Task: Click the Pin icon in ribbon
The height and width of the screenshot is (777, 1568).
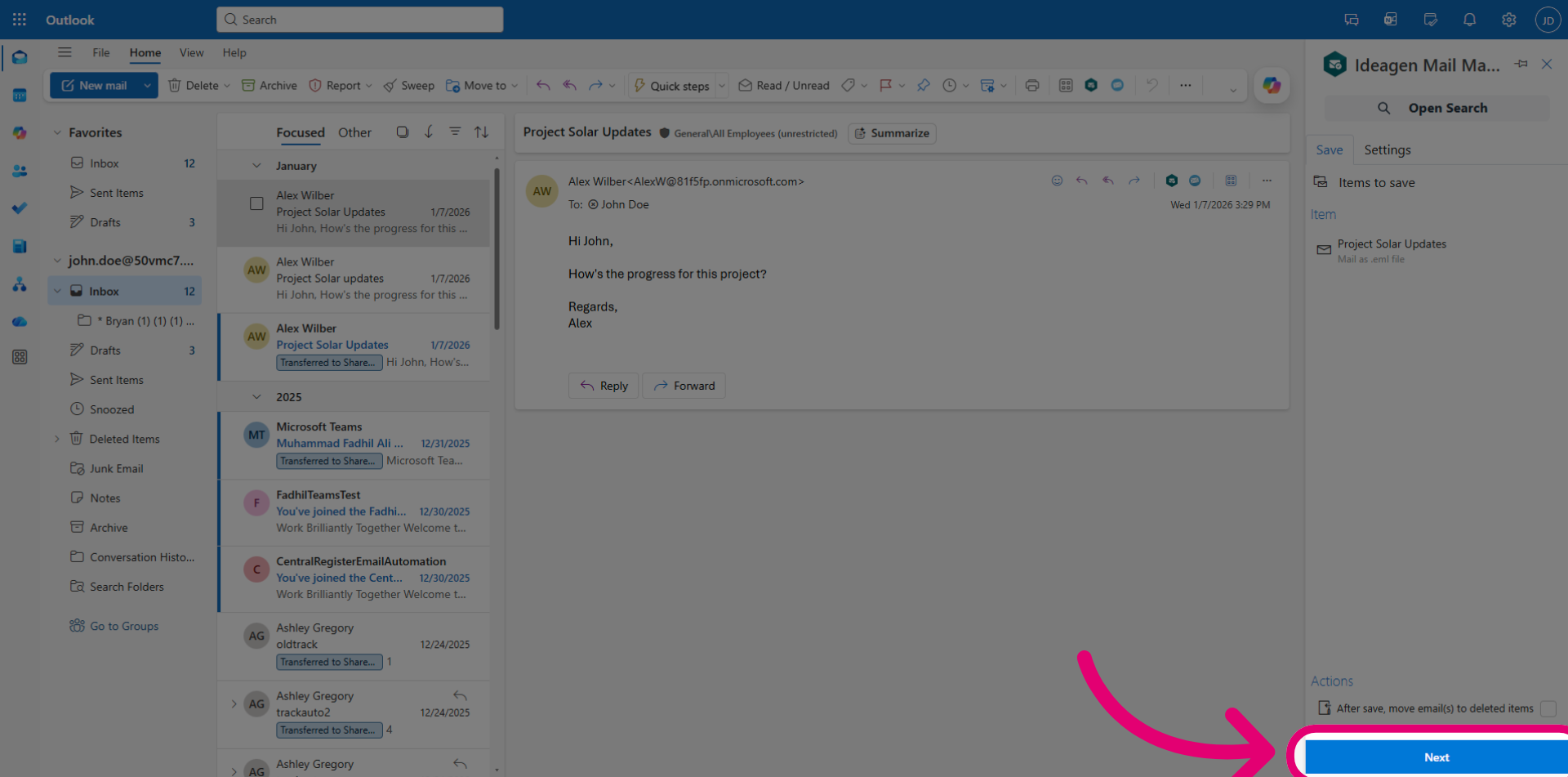Action: click(x=923, y=85)
